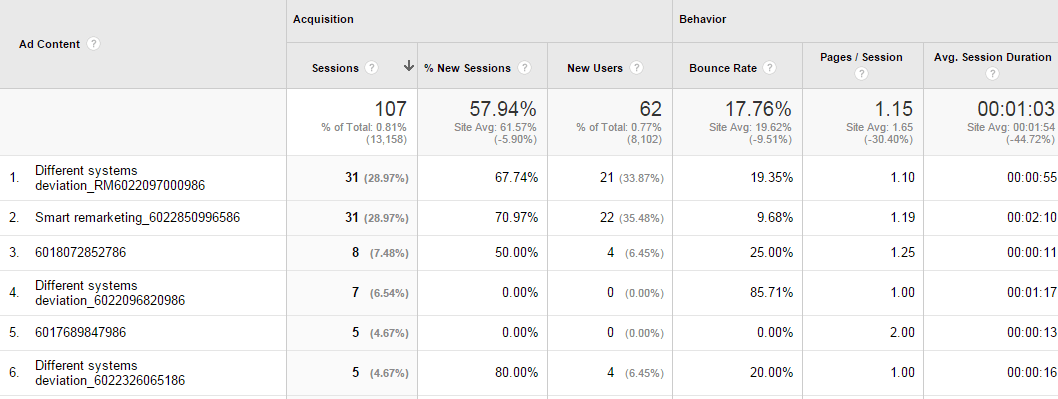
Task: Open ad content 6017689847986
Action: pyautogui.click(x=80, y=332)
